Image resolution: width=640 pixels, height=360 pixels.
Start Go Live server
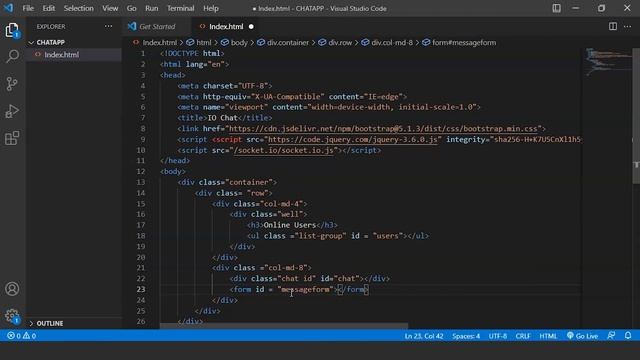click(582, 336)
